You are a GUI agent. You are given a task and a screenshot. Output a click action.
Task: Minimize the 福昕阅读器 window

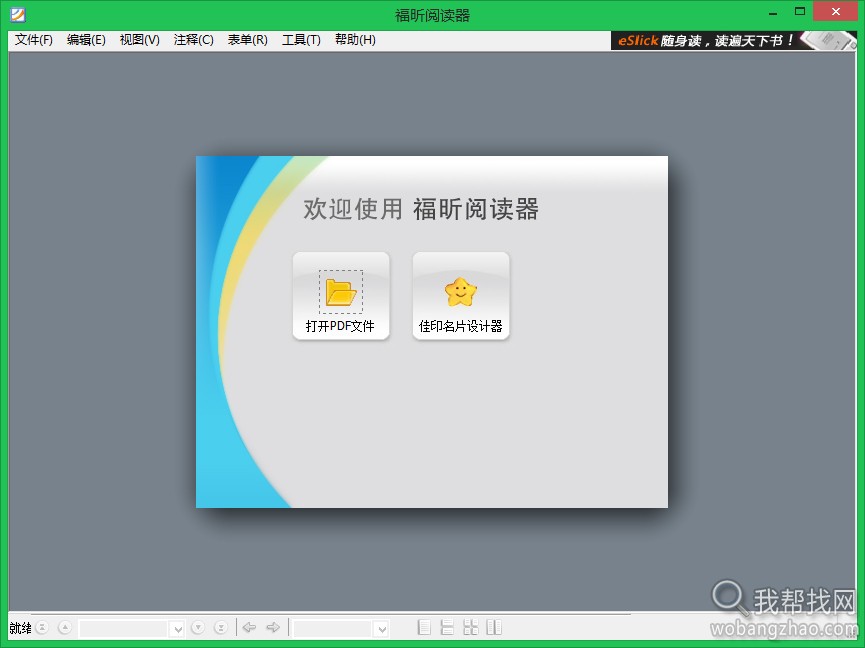tap(773, 12)
